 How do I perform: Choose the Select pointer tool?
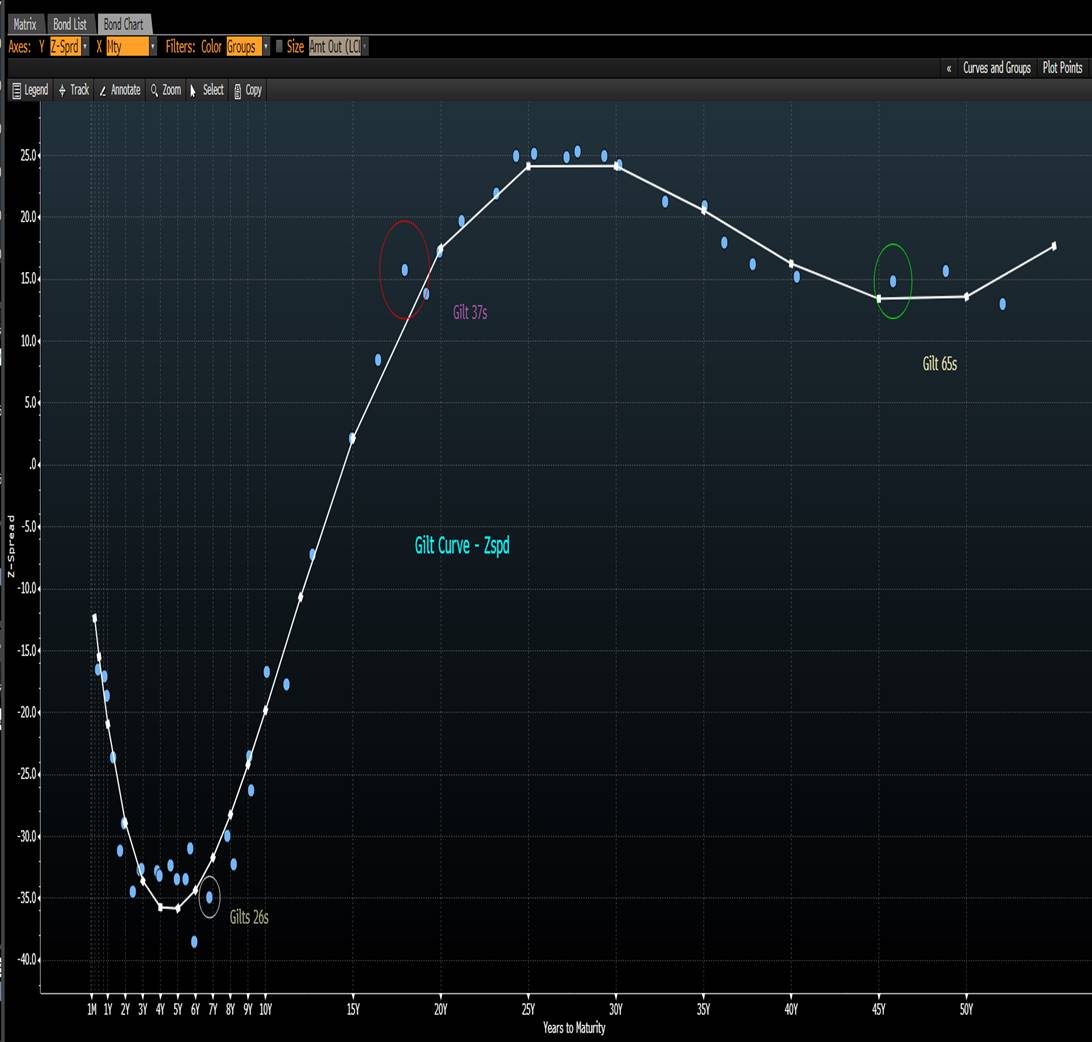point(207,90)
